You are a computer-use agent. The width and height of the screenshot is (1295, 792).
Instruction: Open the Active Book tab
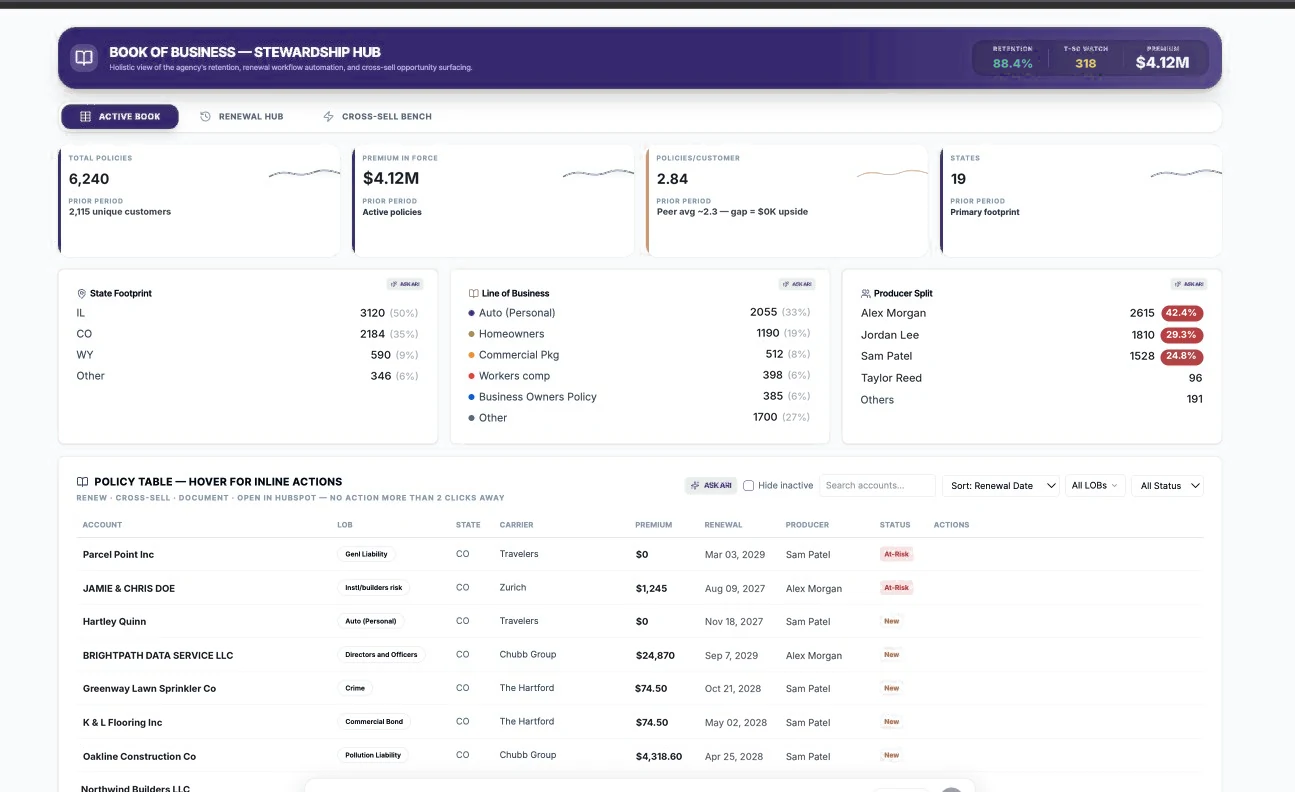(x=120, y=117)
